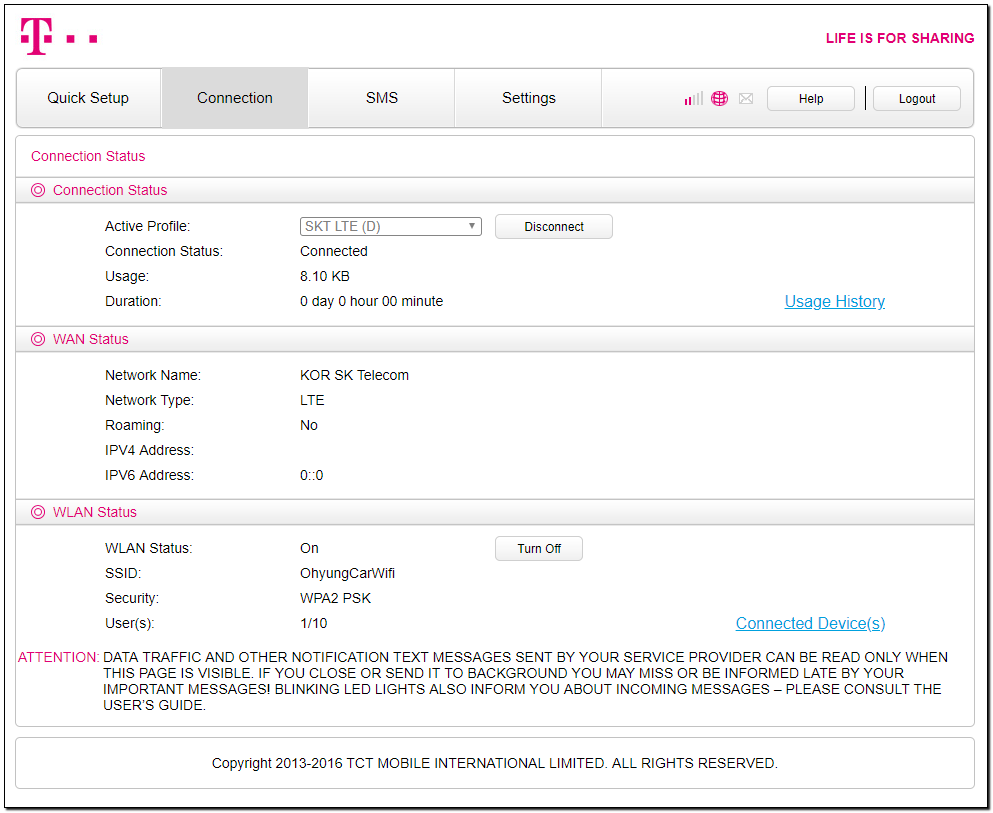Click the WAN Status section circle icon
Image resolution: width=993 pixels, height=813 pixels.
[x=38, y=339]
